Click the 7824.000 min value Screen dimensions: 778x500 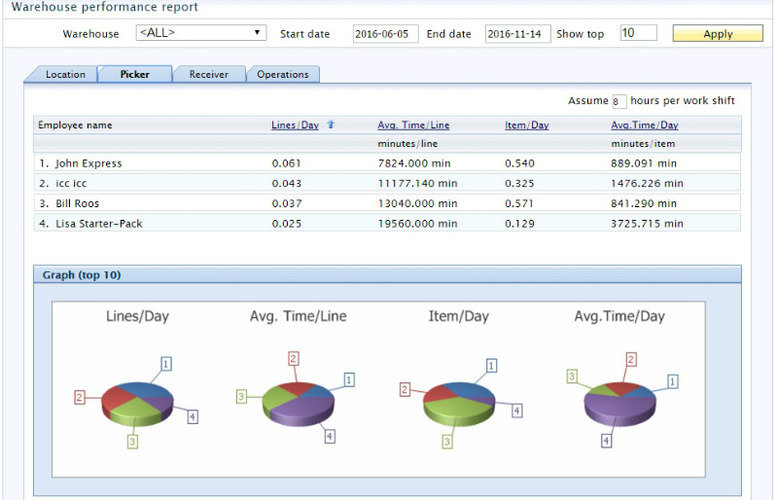click(414, 163)
